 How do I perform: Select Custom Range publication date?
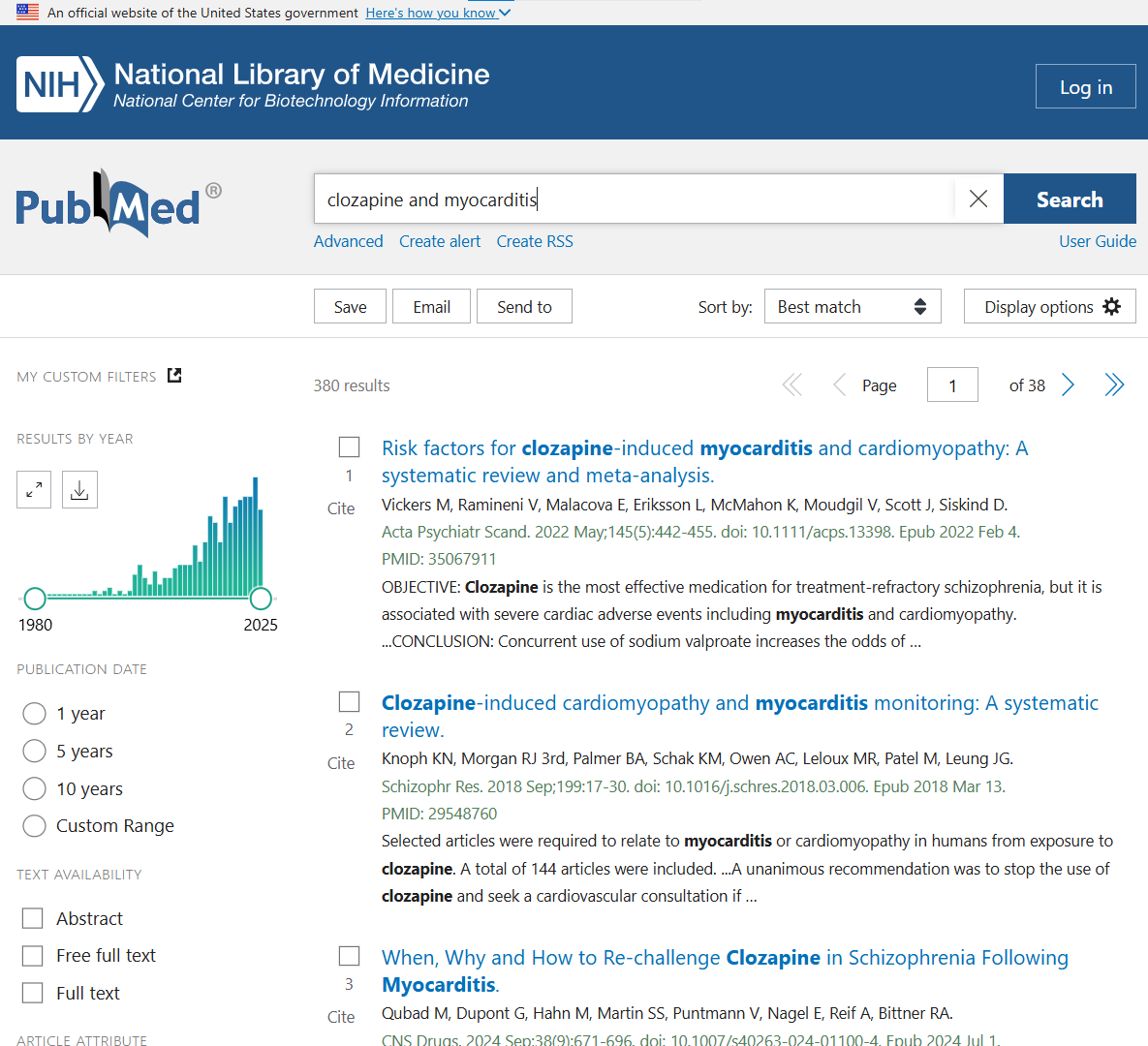click(x=34, y=826)
